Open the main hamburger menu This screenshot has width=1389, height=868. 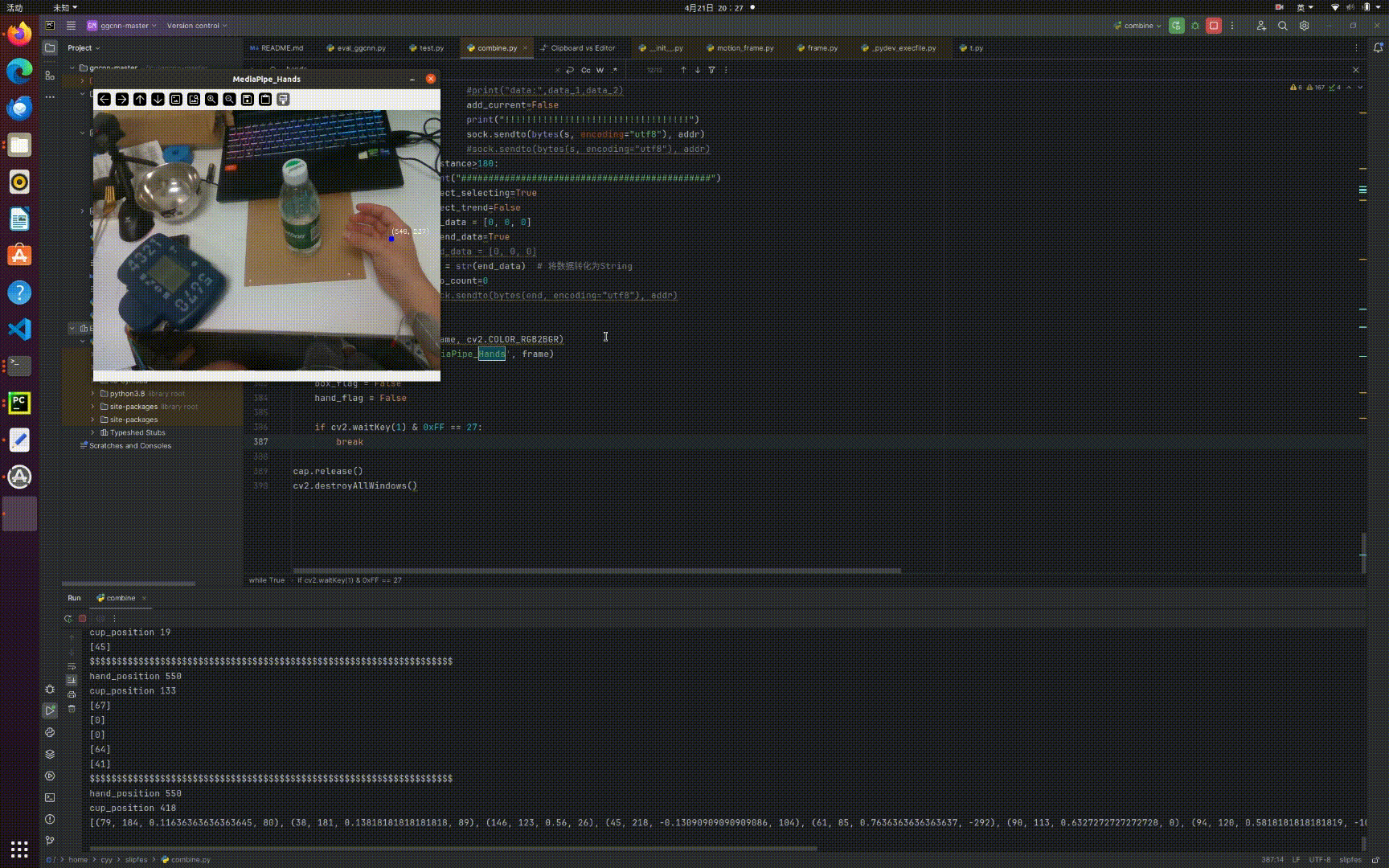click(x=71, y=26)
